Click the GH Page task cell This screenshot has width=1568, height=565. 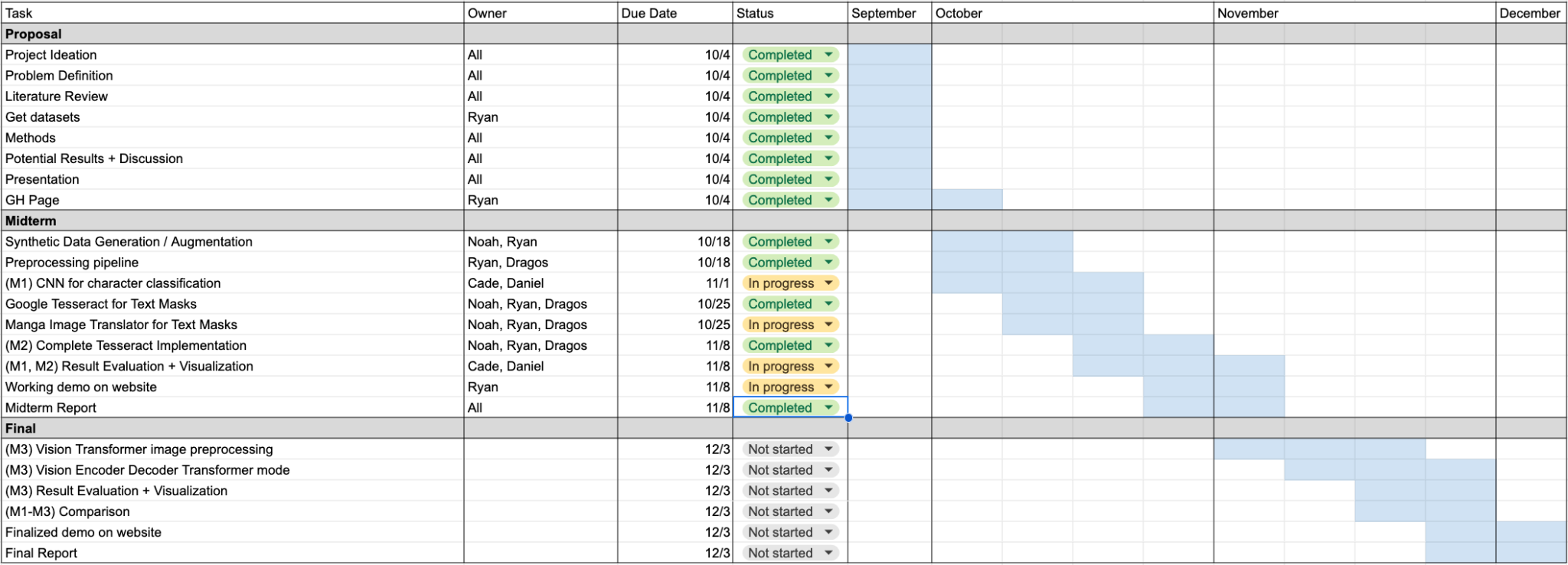pyautogui.click(x=233, y=199)
